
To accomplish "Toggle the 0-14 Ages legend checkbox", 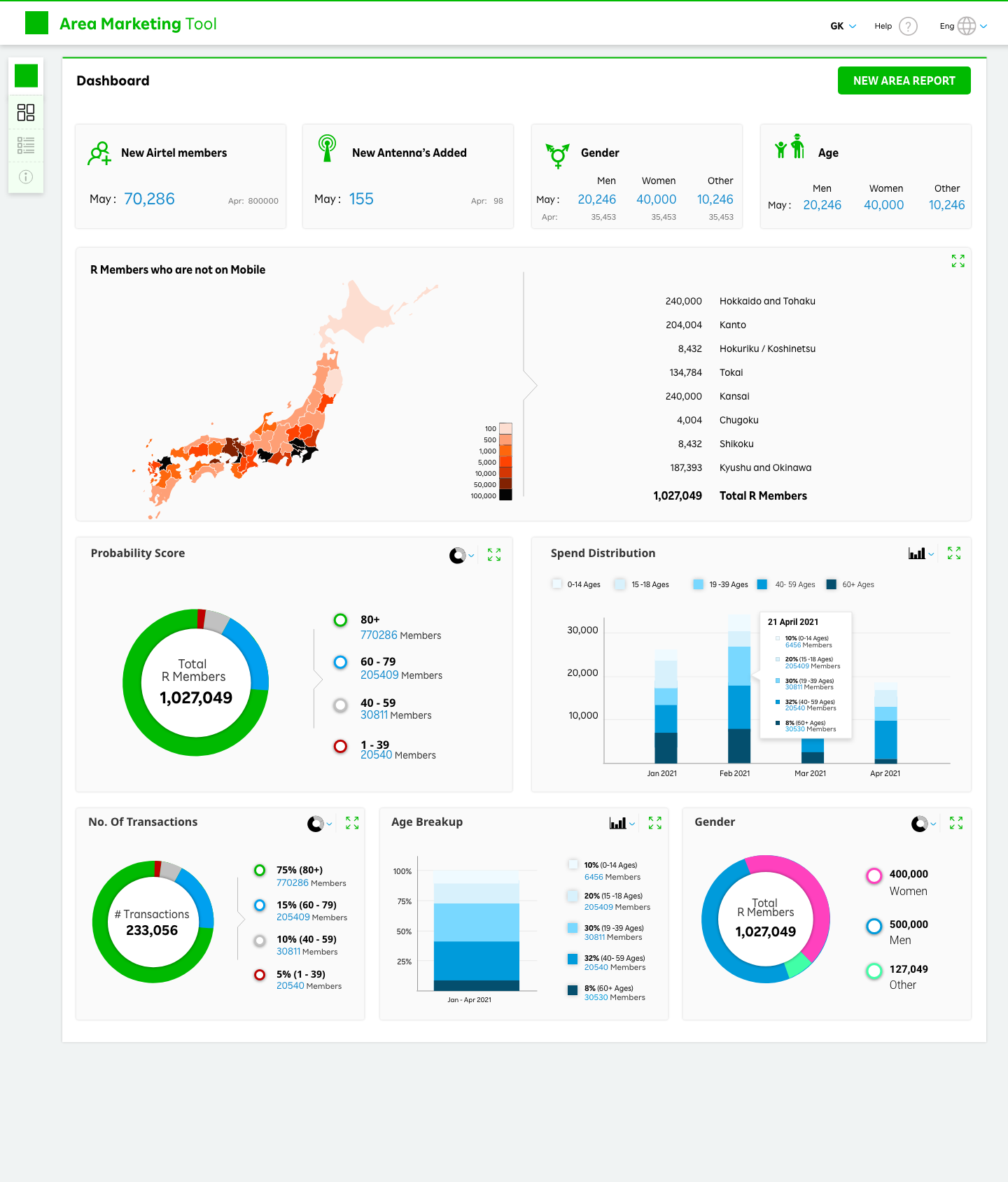I will [x=557, y=584].
